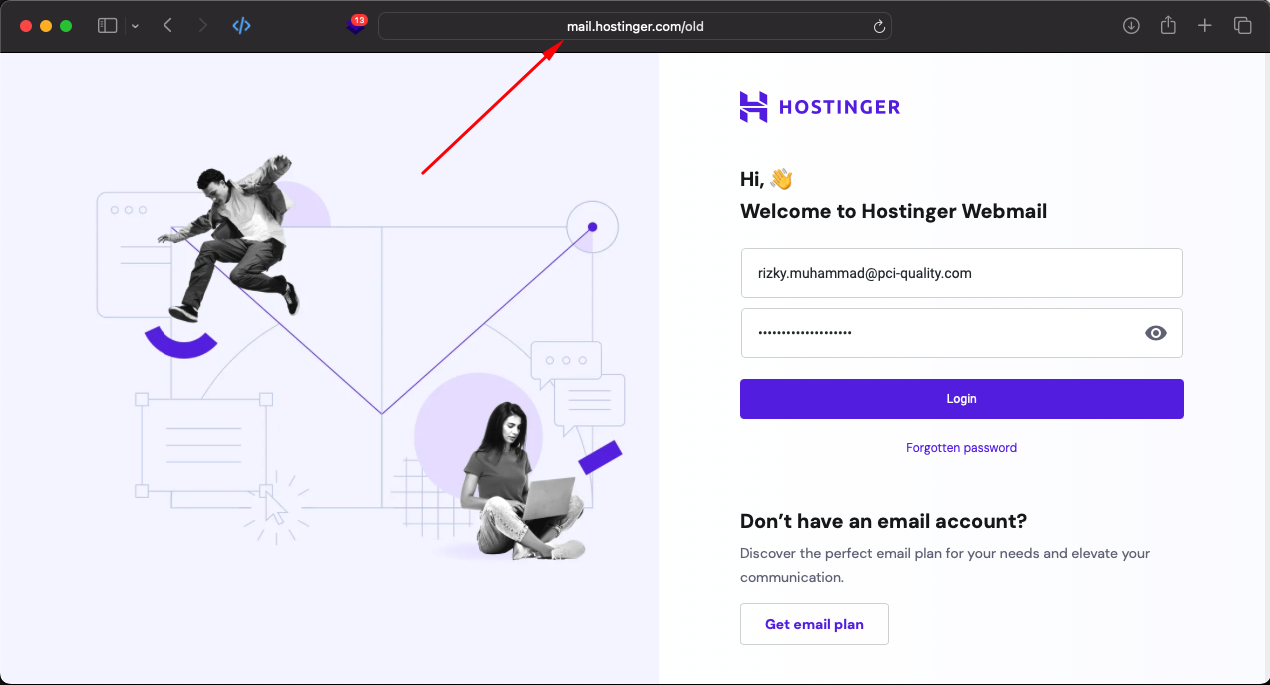Toggle password visibility with the eye icon

coord(1156,333)
